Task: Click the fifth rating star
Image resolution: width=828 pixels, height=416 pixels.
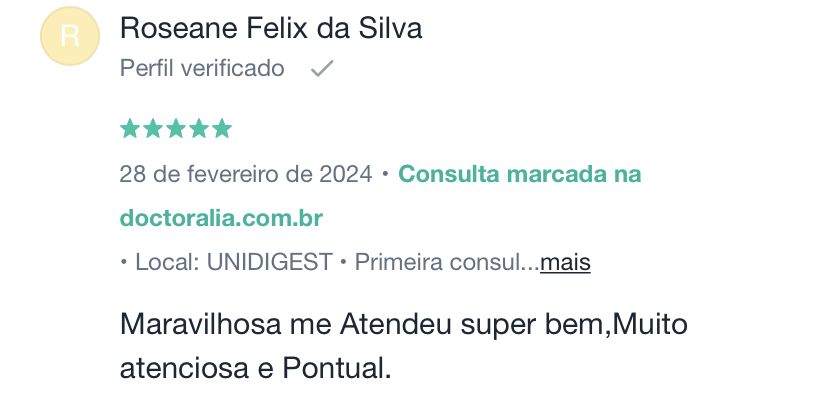Action: click(222, 128)
